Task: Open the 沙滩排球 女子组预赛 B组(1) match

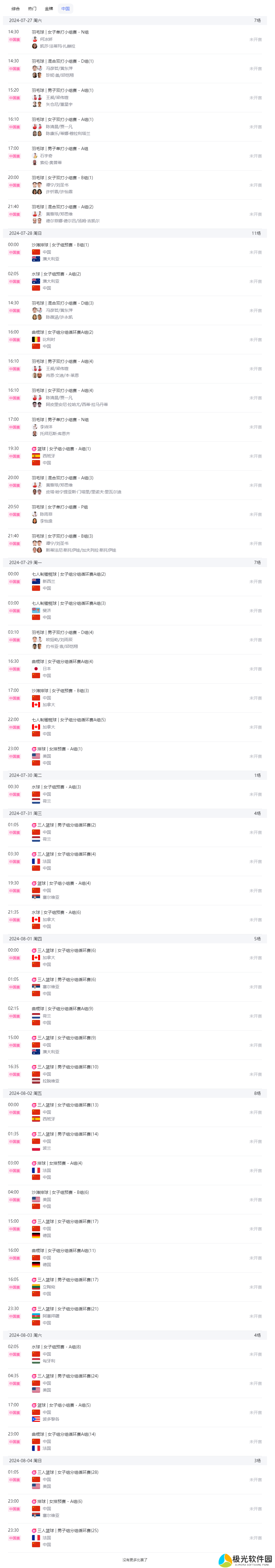Action: 60,245
